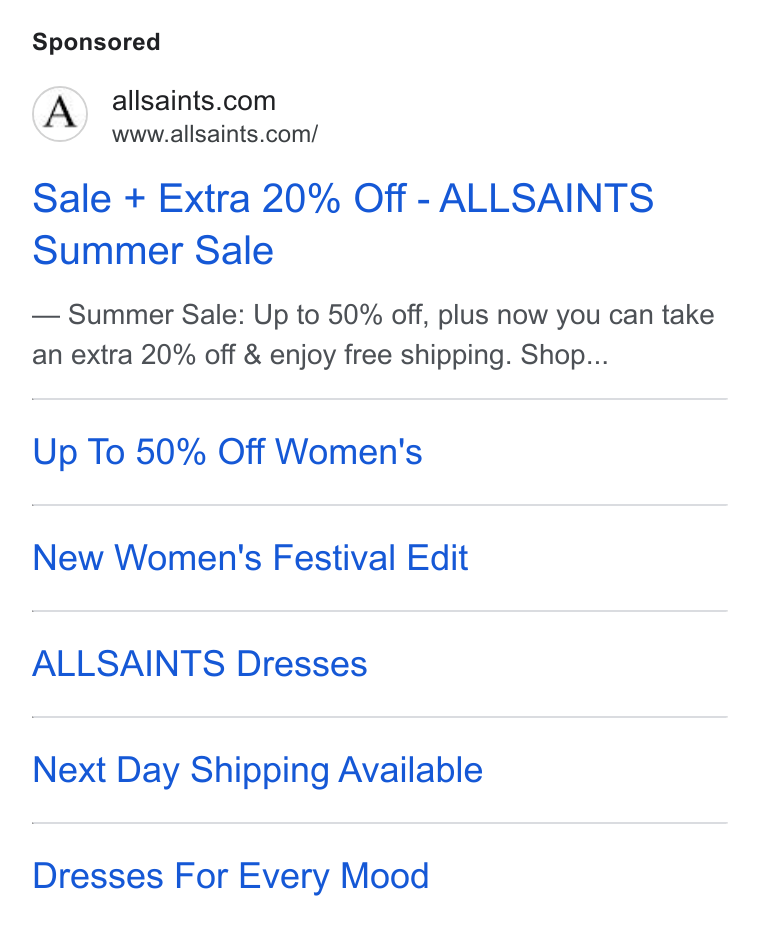760x928 pixels.
Task: Open the 'Dresses For Every Mood' link
Action: tap(230, 876)
